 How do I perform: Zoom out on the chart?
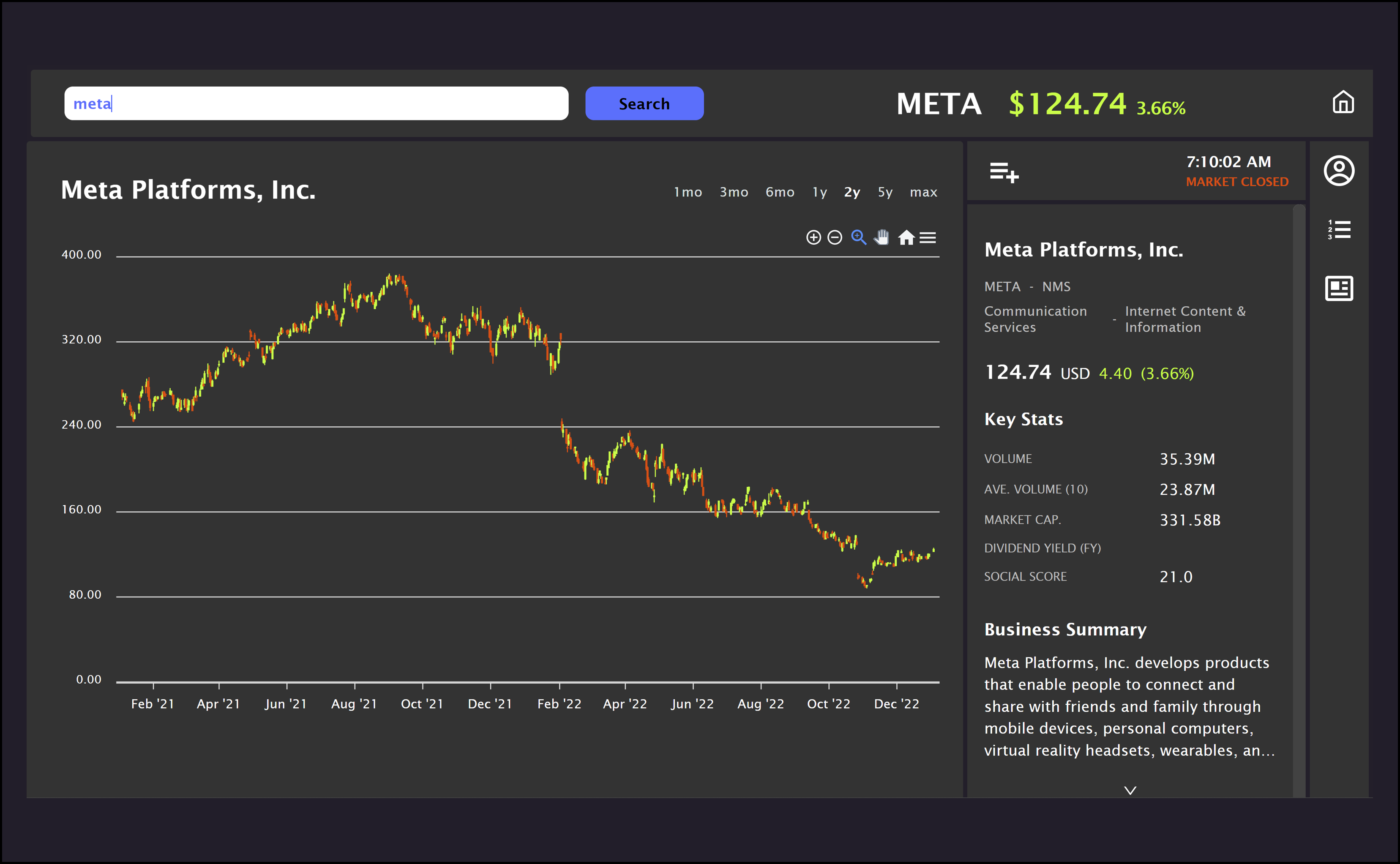[835, 237]
